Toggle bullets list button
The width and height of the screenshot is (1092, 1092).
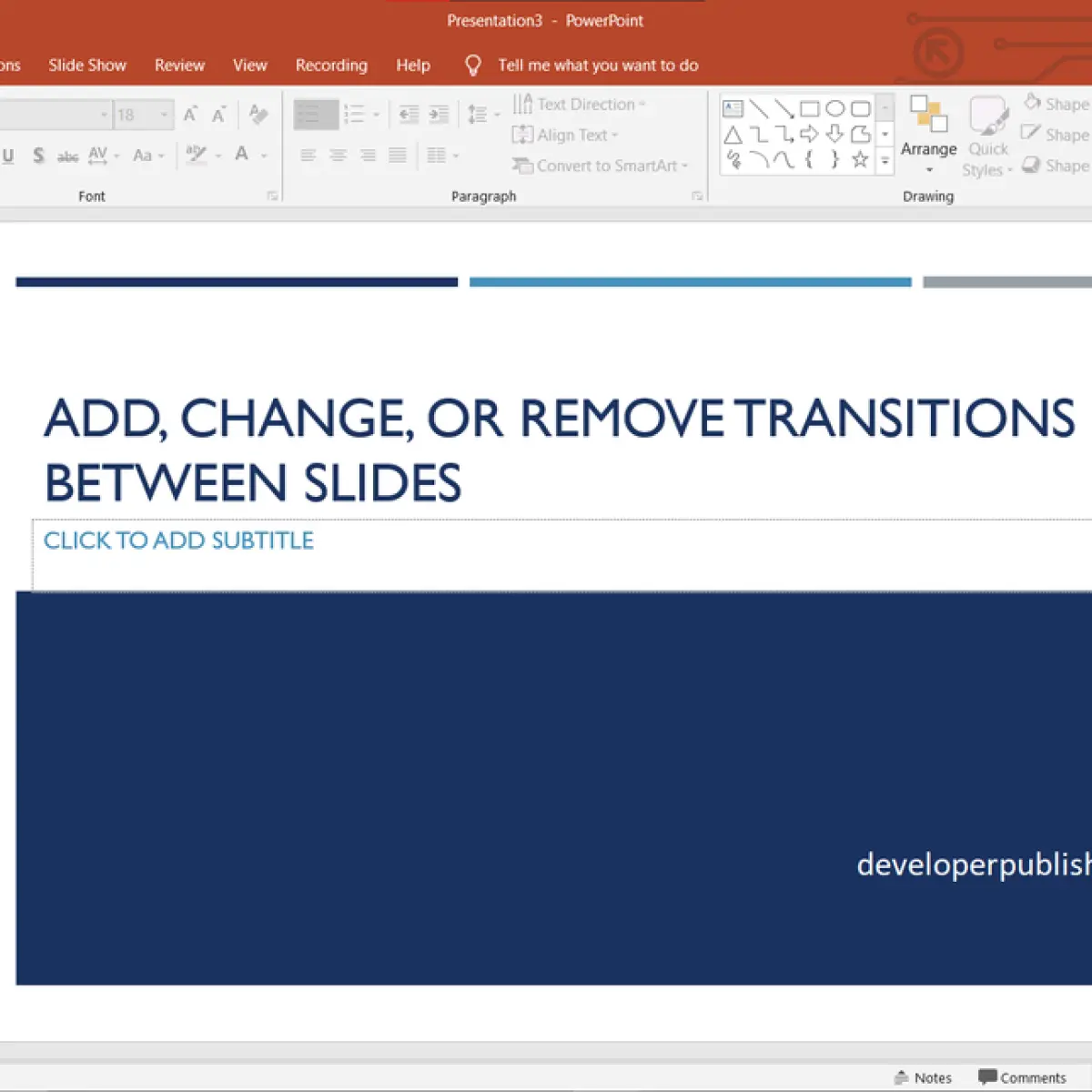click(316, 115)
